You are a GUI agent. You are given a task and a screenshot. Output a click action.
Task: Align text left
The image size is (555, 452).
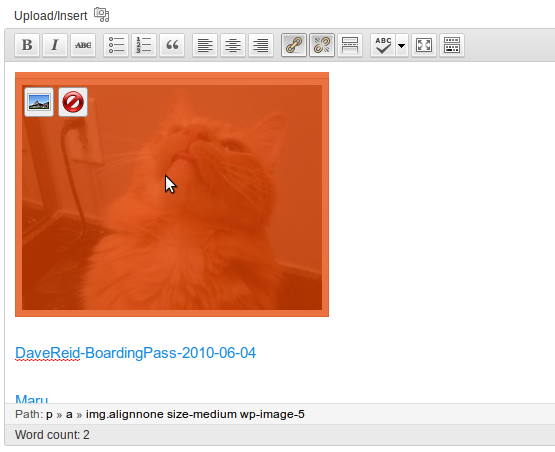pos(205,45)
